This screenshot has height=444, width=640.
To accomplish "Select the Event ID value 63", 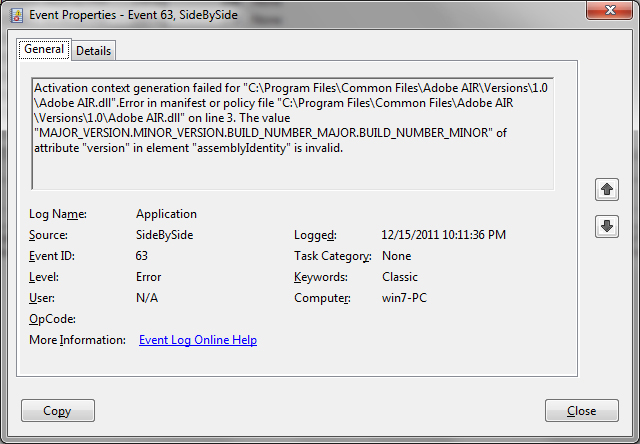I will click(142, 256).
